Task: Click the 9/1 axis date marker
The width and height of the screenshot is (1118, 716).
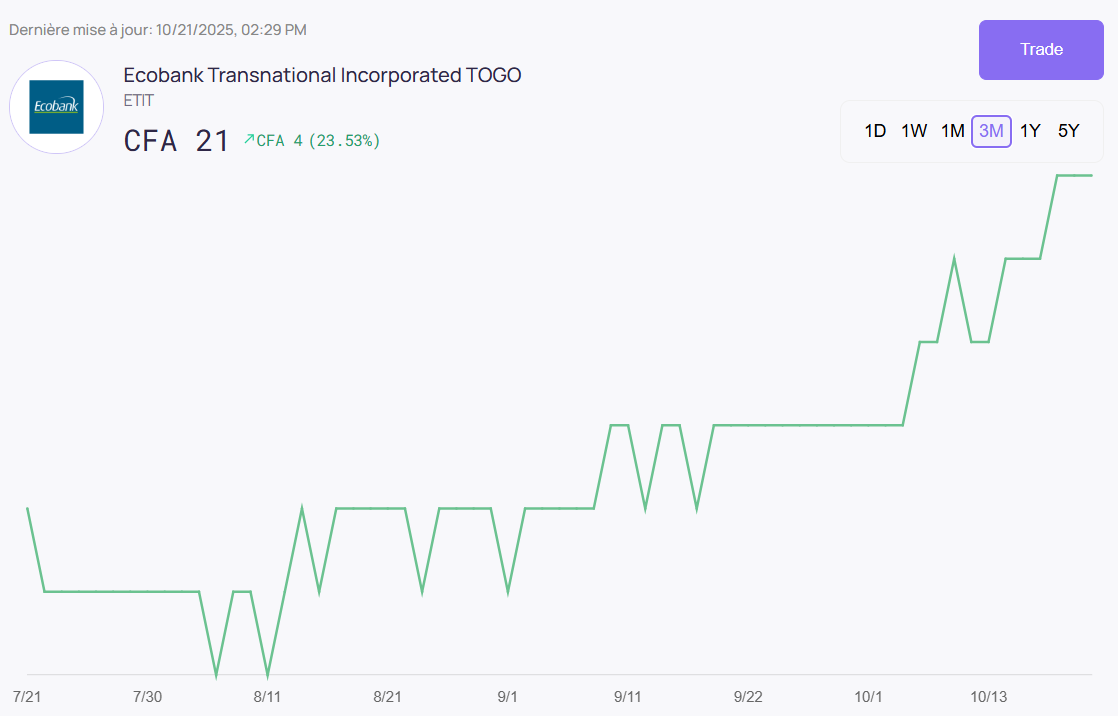Action: pos(507,696)
